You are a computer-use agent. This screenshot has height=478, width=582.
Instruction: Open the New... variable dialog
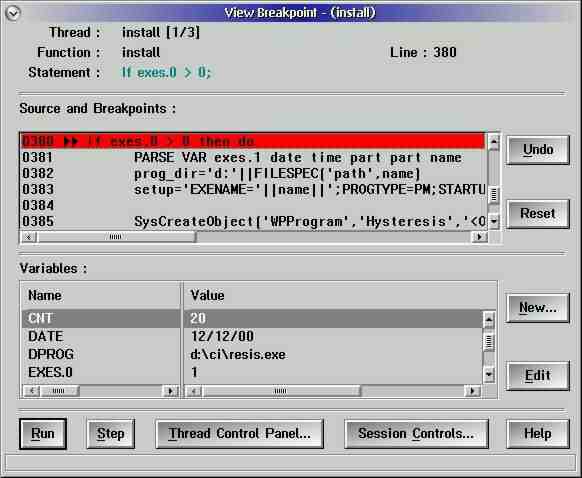pyautogui.click(x=538, y=308)
